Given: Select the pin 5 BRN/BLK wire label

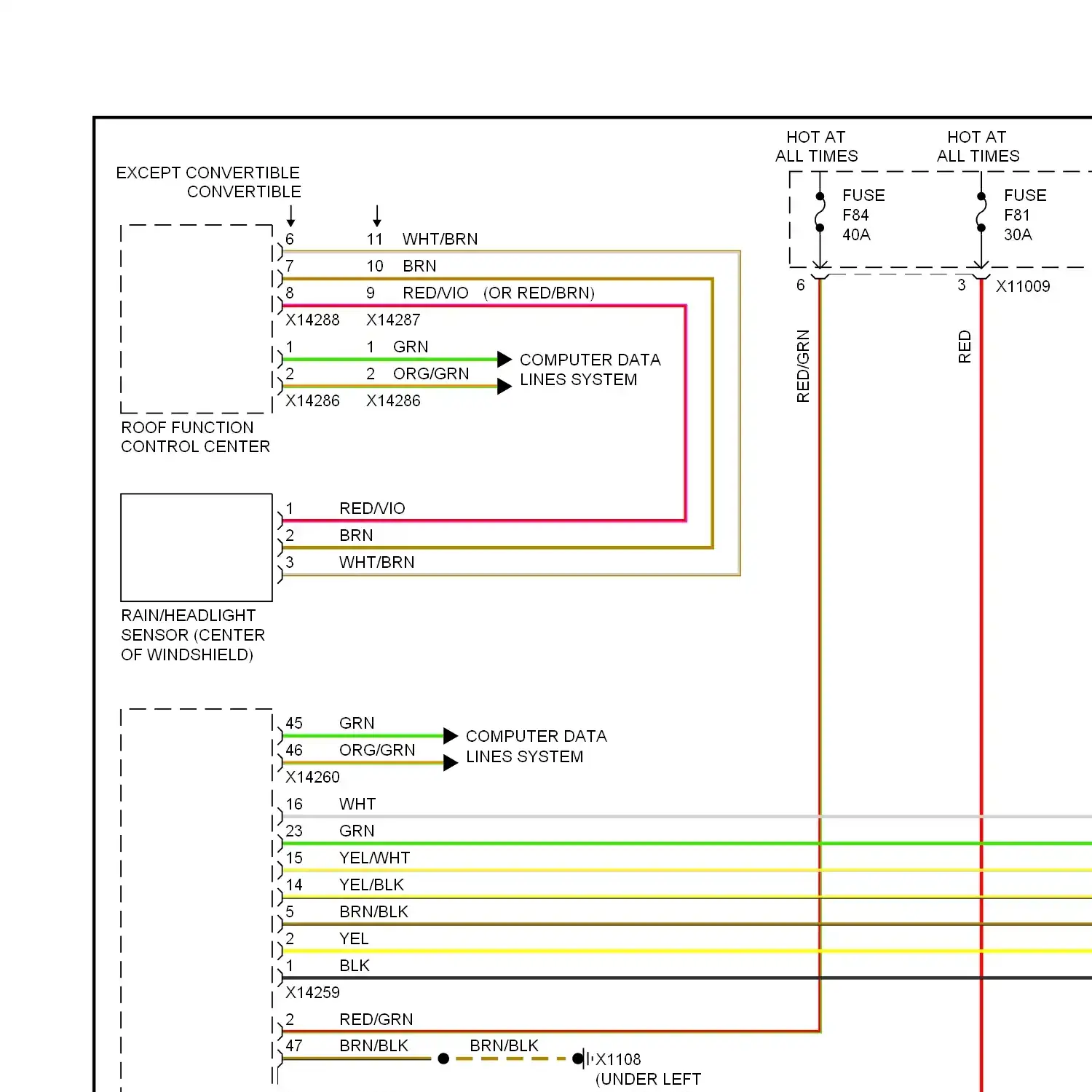Looking at the screenshot, I should click(x=373, y=911).
